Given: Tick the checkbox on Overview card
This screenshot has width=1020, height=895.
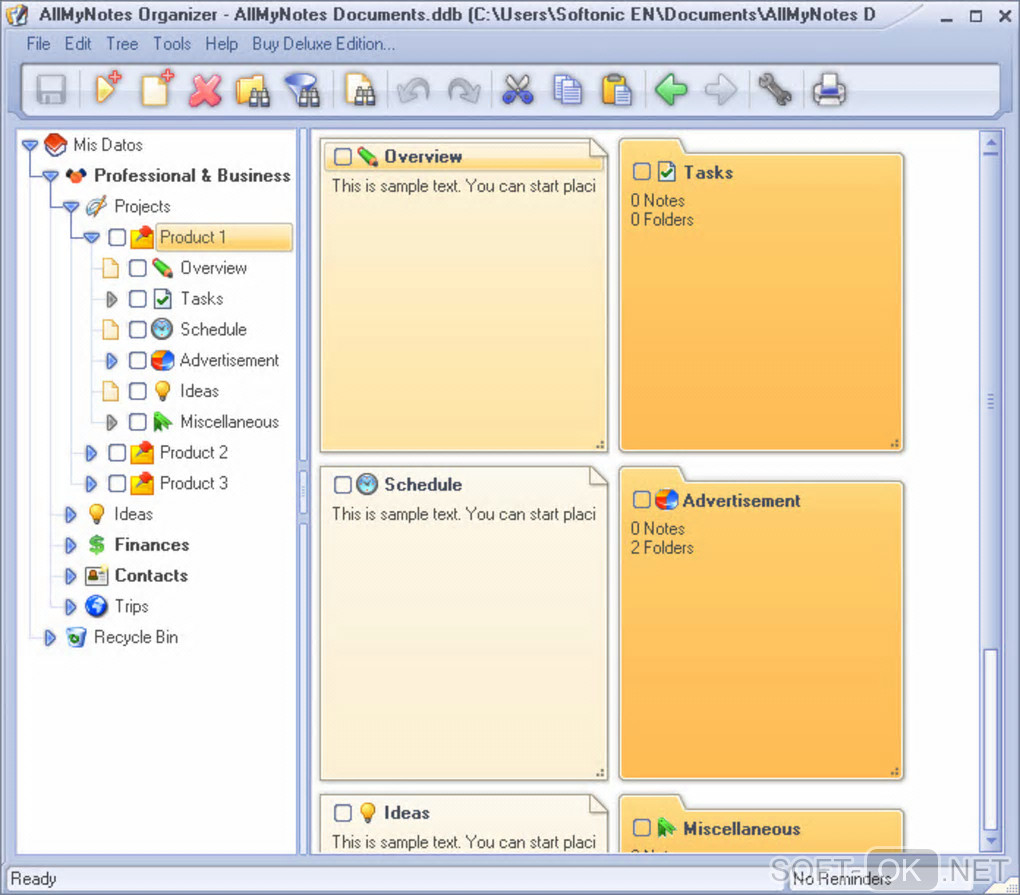Looking at the screenshot, I should 342,156.
